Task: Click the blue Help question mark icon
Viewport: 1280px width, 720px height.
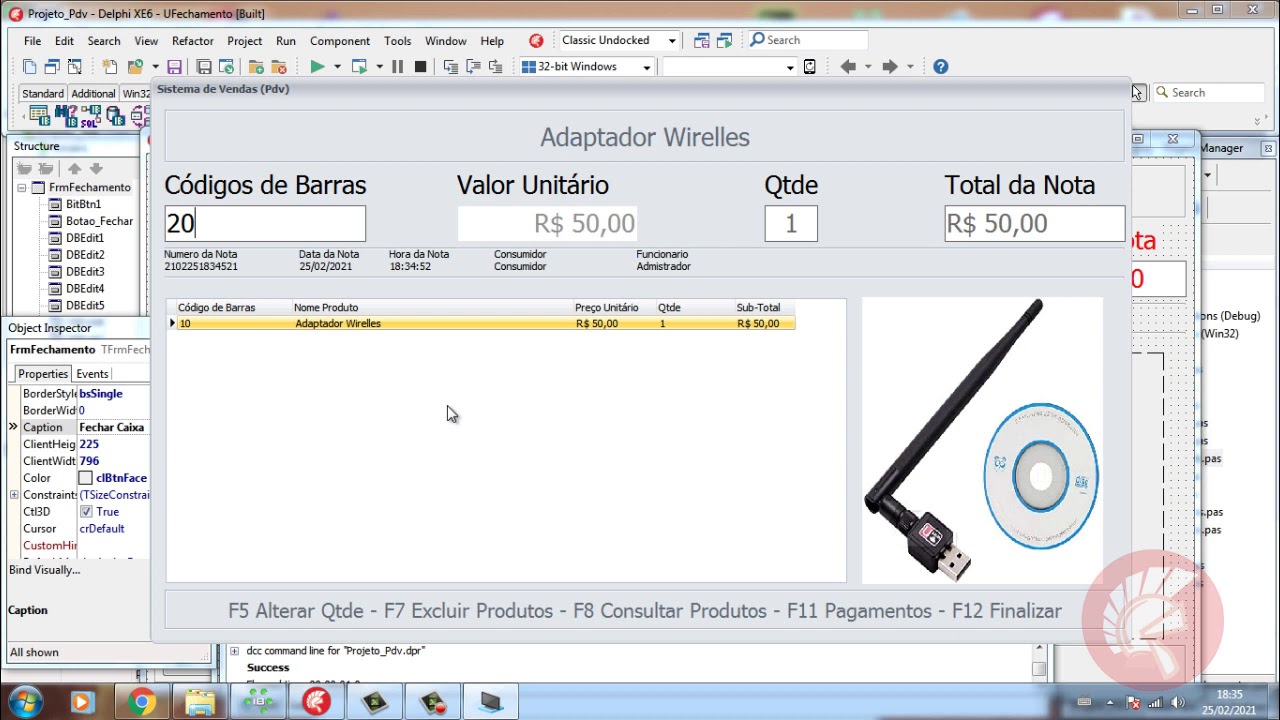Action: point(940,67)
